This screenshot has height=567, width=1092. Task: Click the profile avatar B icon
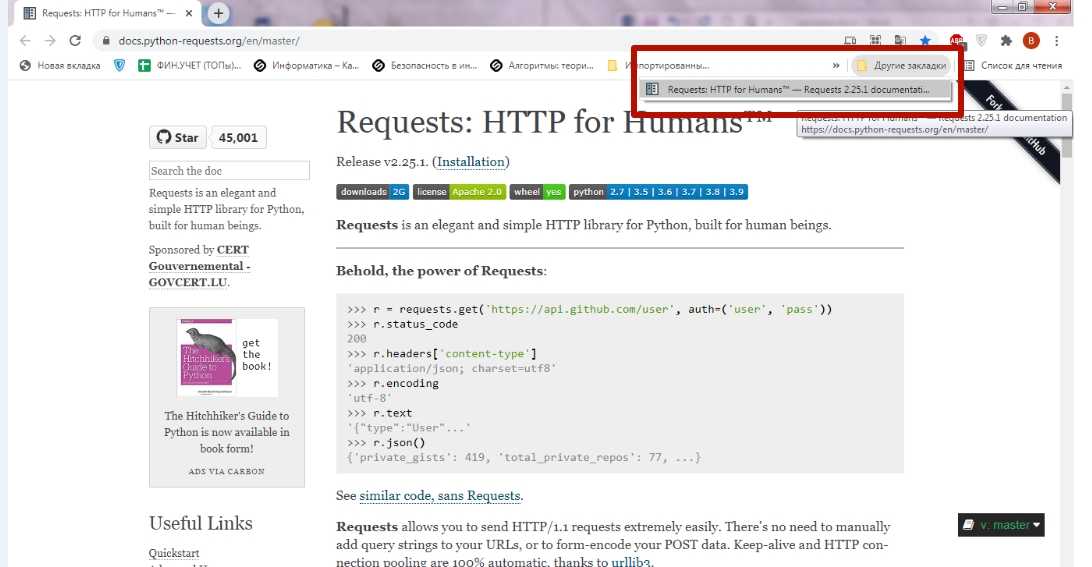pos(1031,41)
